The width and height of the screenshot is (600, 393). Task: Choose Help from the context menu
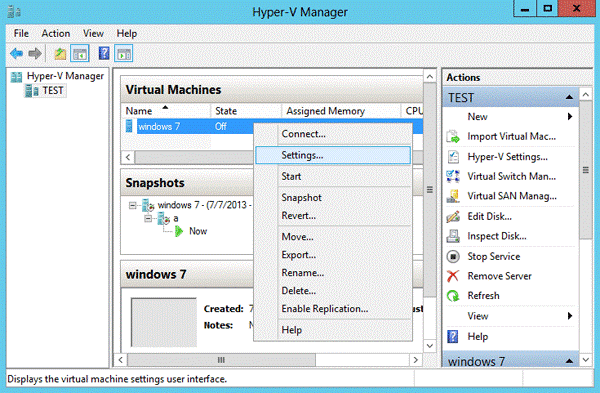coord(333,330)
